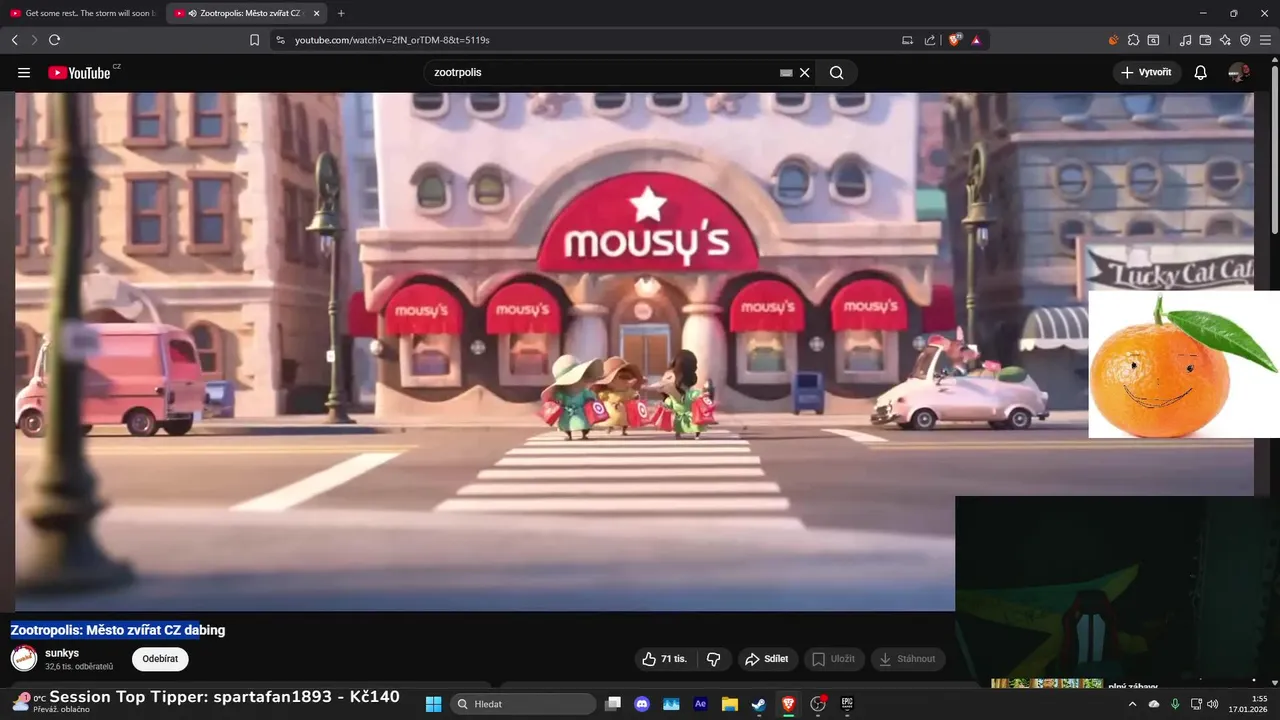Open Discord from the taskbar
Image resolution: width=1280 pixels, height=720 pixels.
[x=642, y=704]
